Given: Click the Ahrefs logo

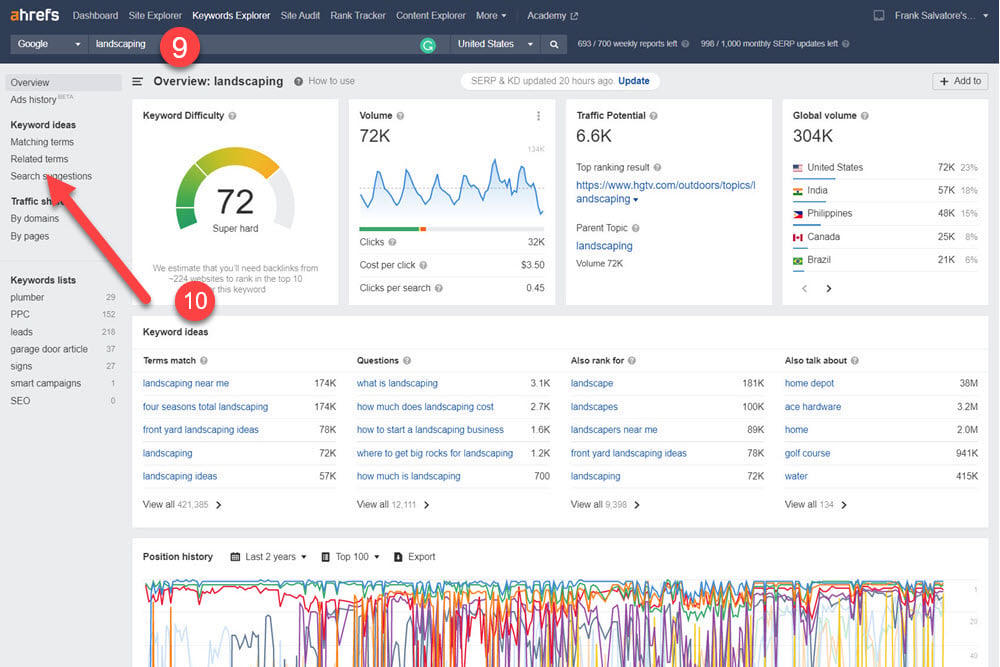Looking at the screenshot, I should 34,15.
